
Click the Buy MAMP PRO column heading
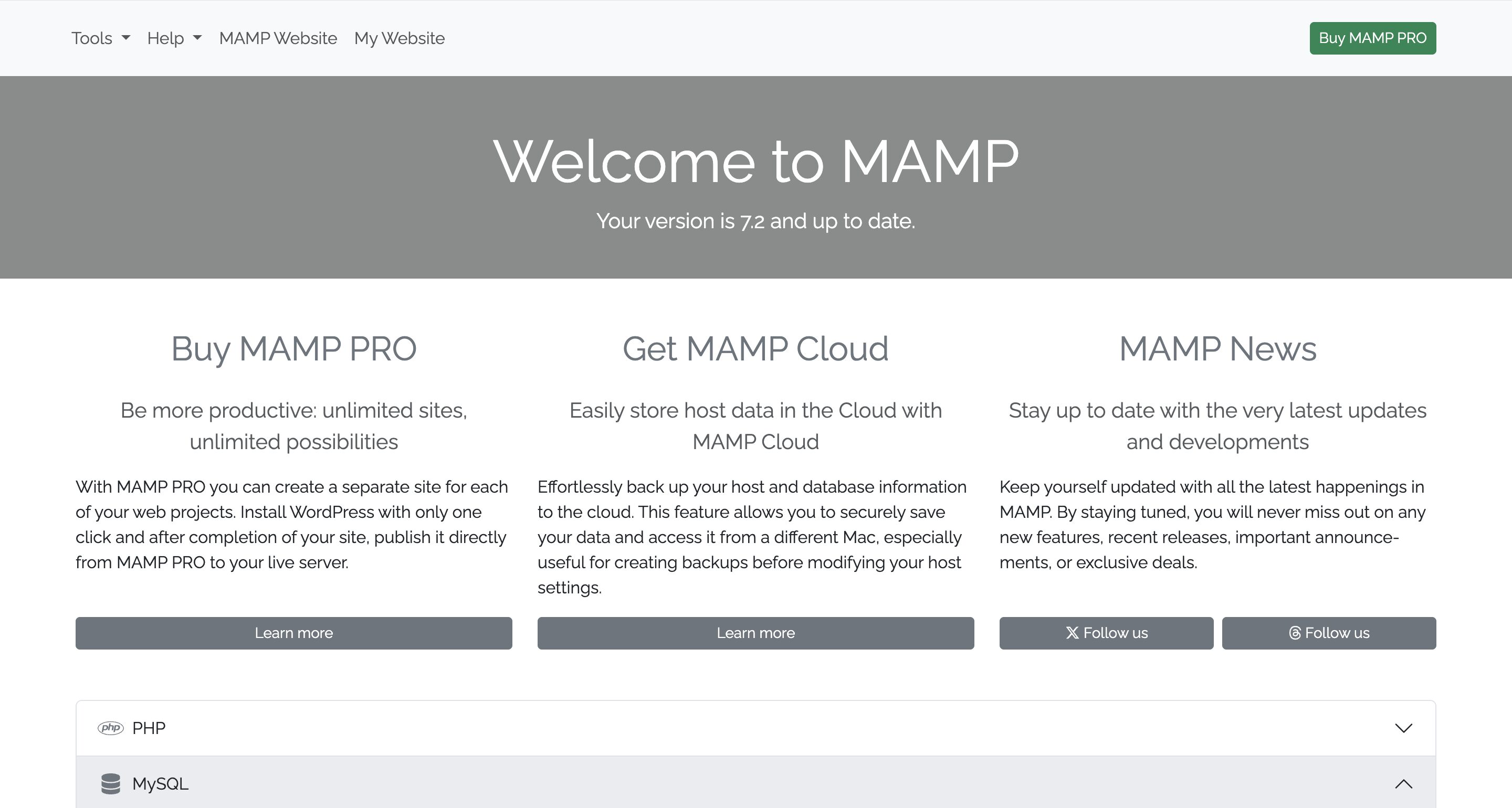(293, 348)
